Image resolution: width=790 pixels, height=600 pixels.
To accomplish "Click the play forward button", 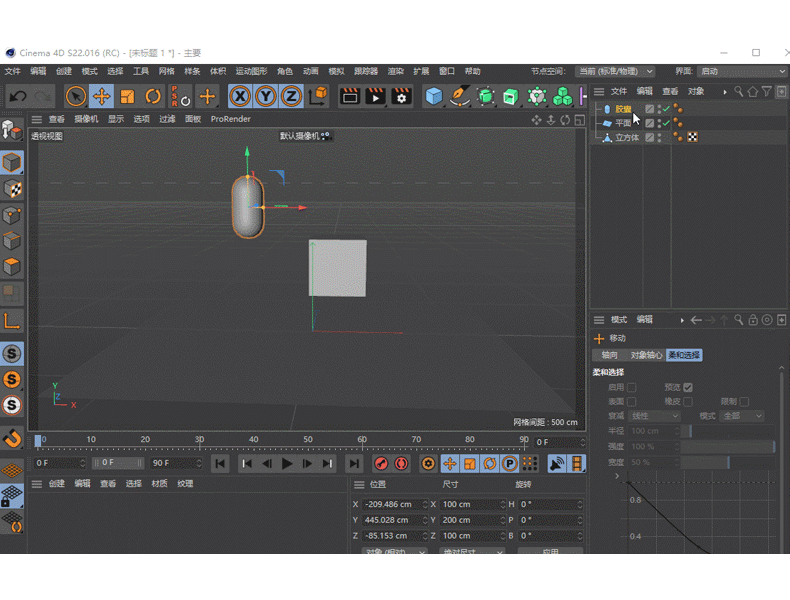I will [287, 463].
